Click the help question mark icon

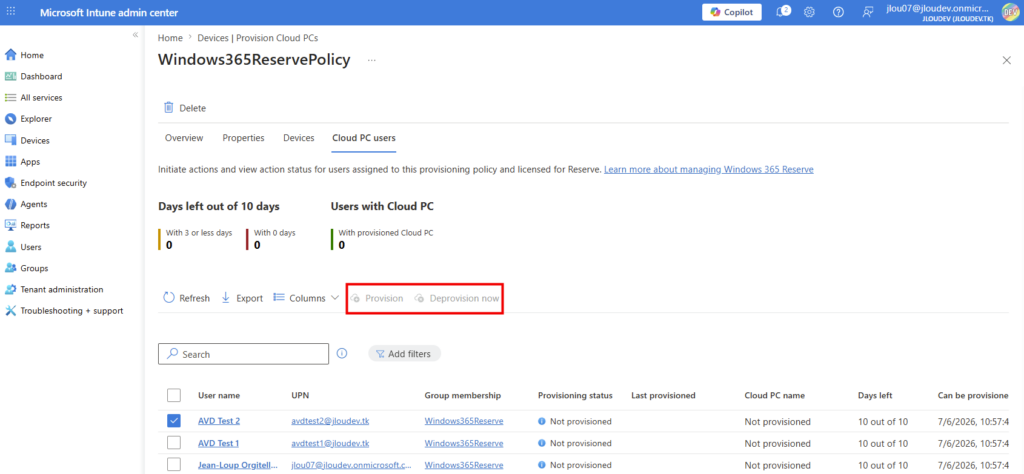[x=839, y=12]
